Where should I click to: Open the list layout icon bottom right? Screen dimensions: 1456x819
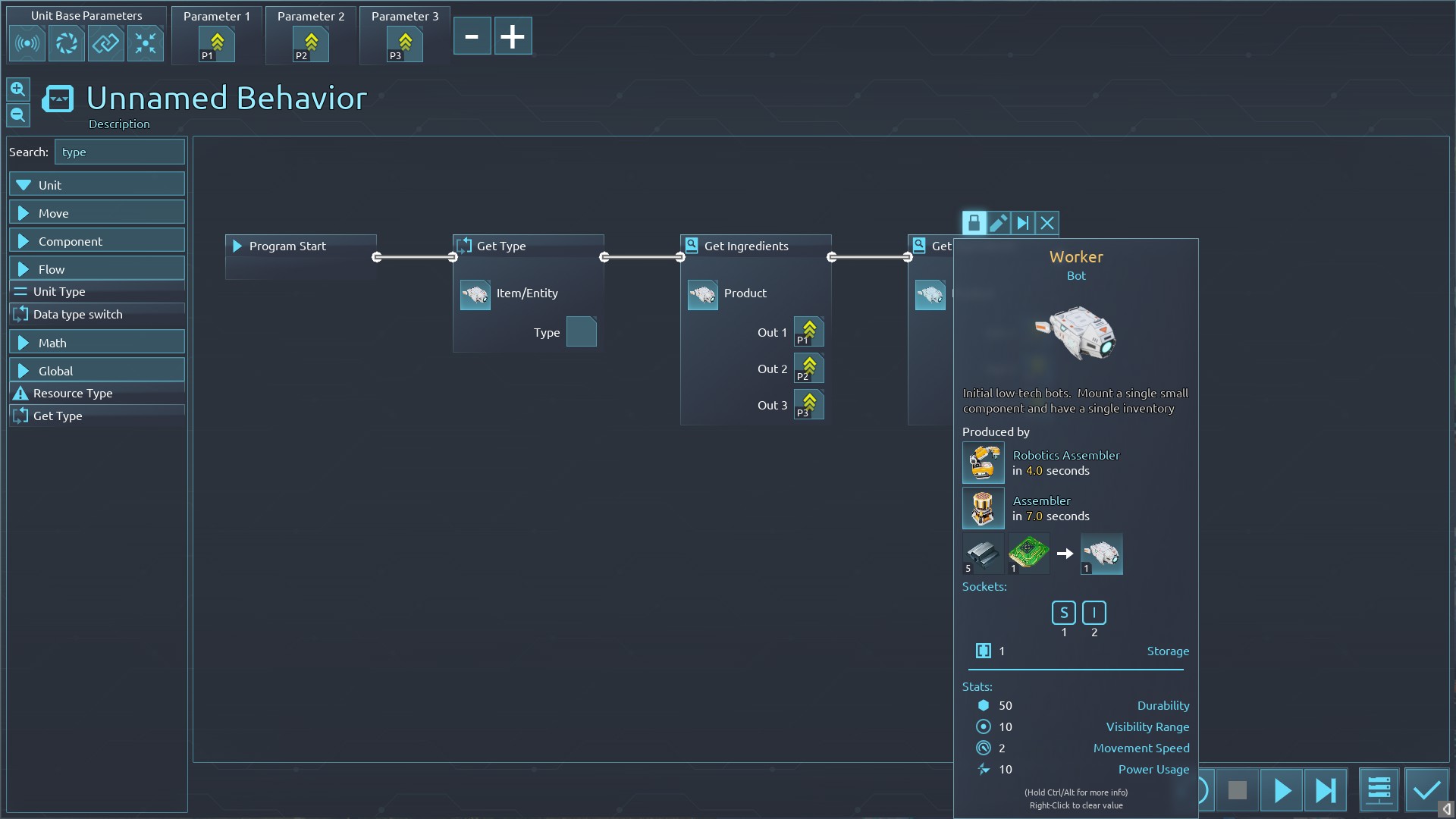coord(1378,790)
